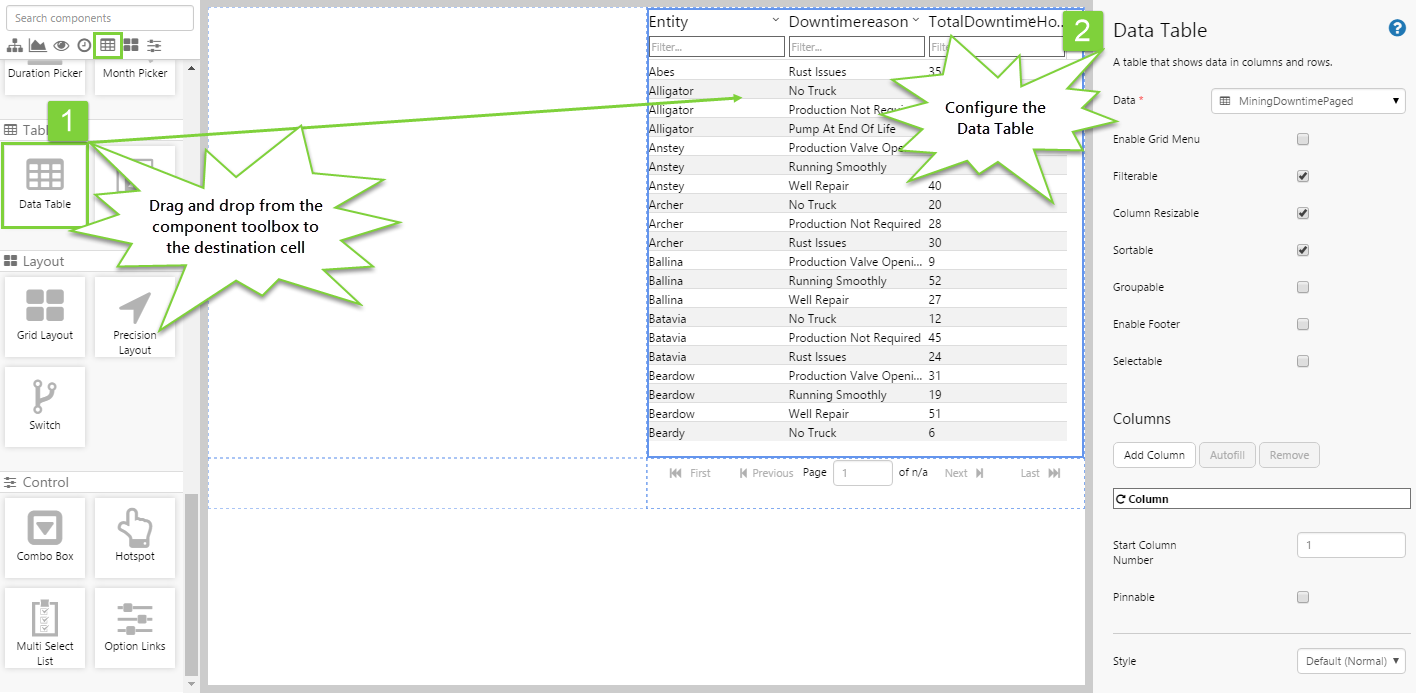Expand the Style Default (Normal) dropdown

[1350, 661]
